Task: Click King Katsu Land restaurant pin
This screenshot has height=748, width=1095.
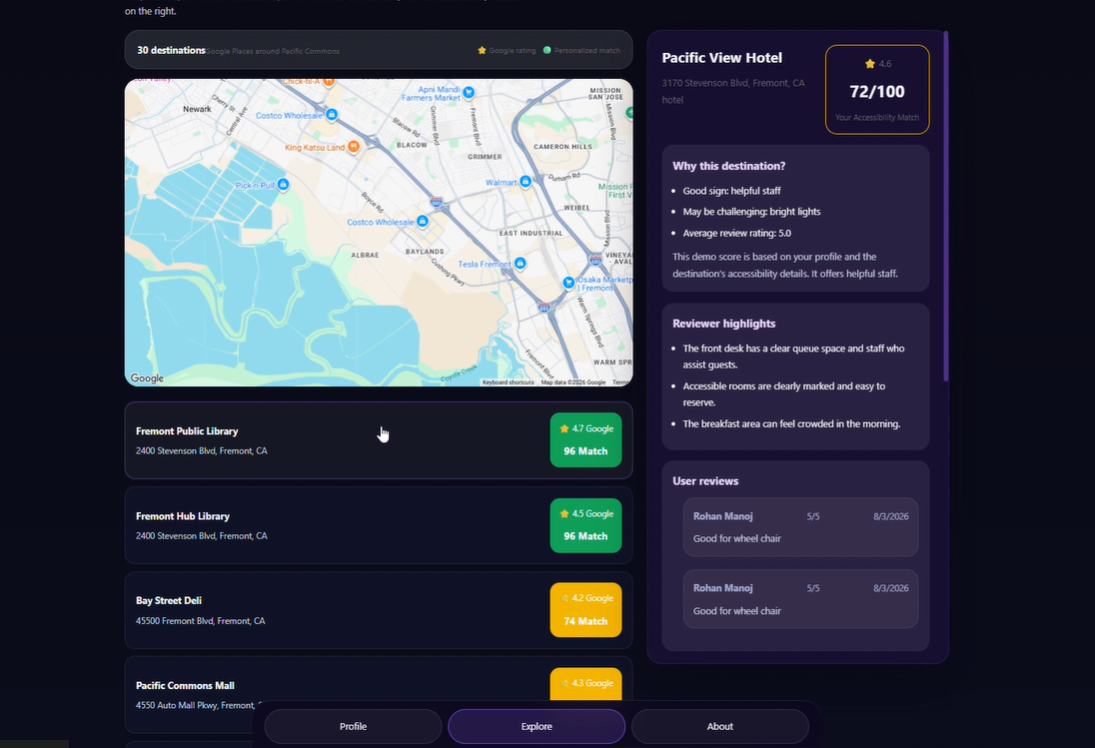Action: 354,146
